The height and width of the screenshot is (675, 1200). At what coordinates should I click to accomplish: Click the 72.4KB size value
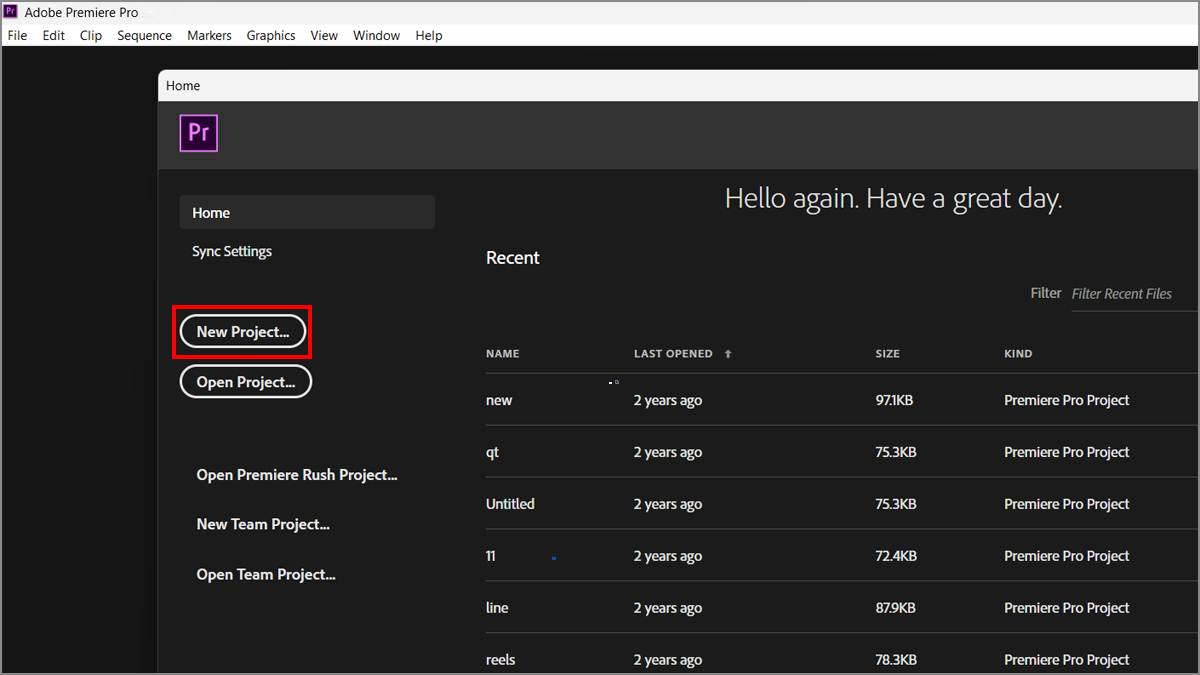click(x=895, y=556)
